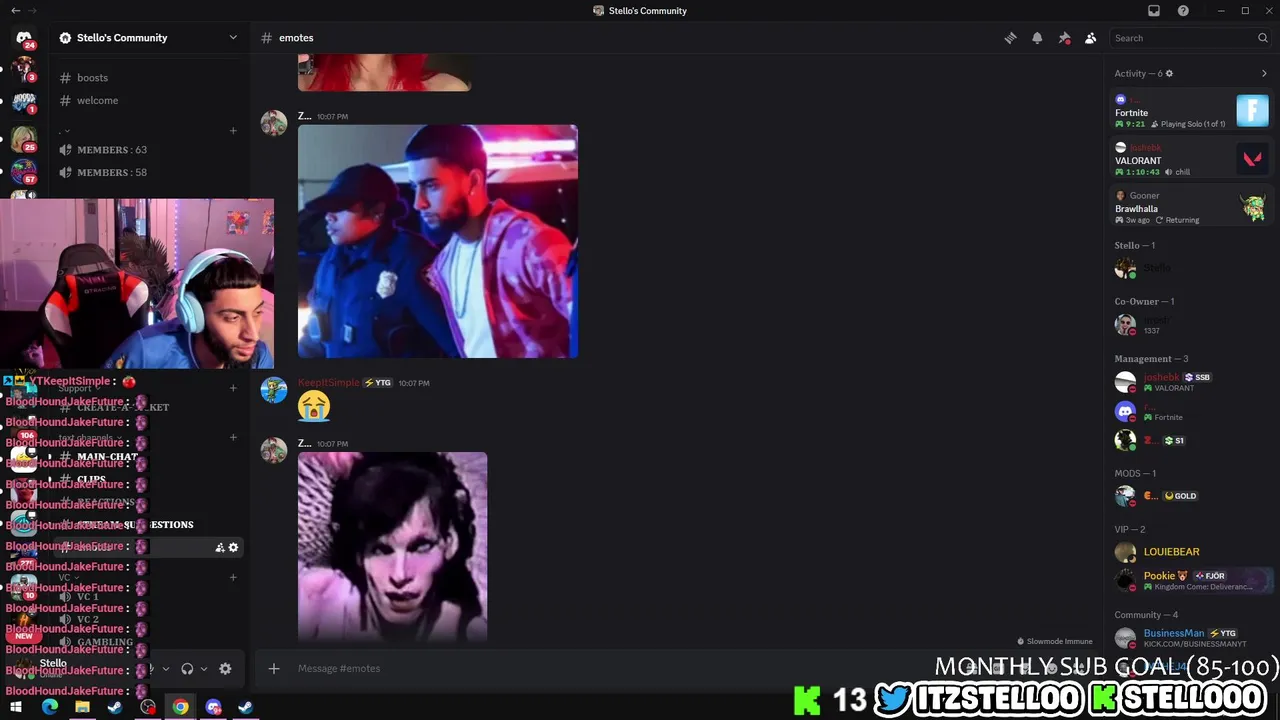The width and height of the screenshot is (1280, 720).
Task: Join the MEMBERS : 63 voice channel
Action: [x=148, y=150]
